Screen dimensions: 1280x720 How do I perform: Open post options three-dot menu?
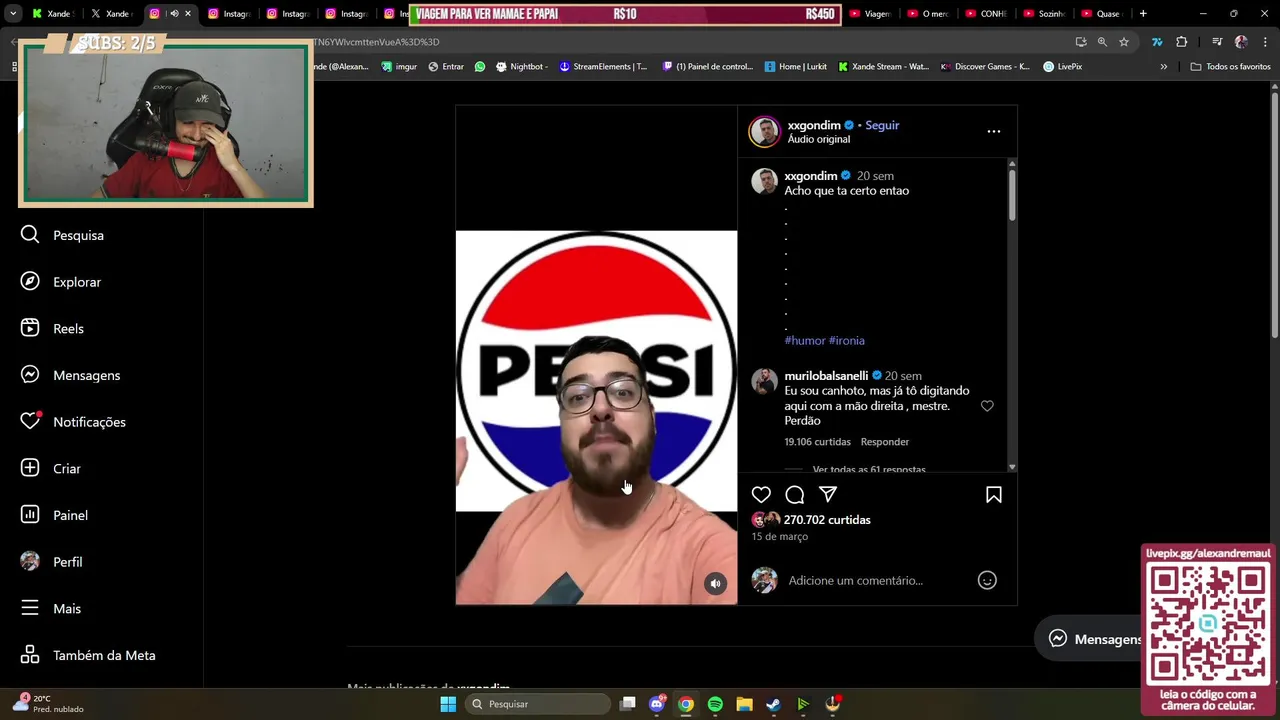[993, 131]
